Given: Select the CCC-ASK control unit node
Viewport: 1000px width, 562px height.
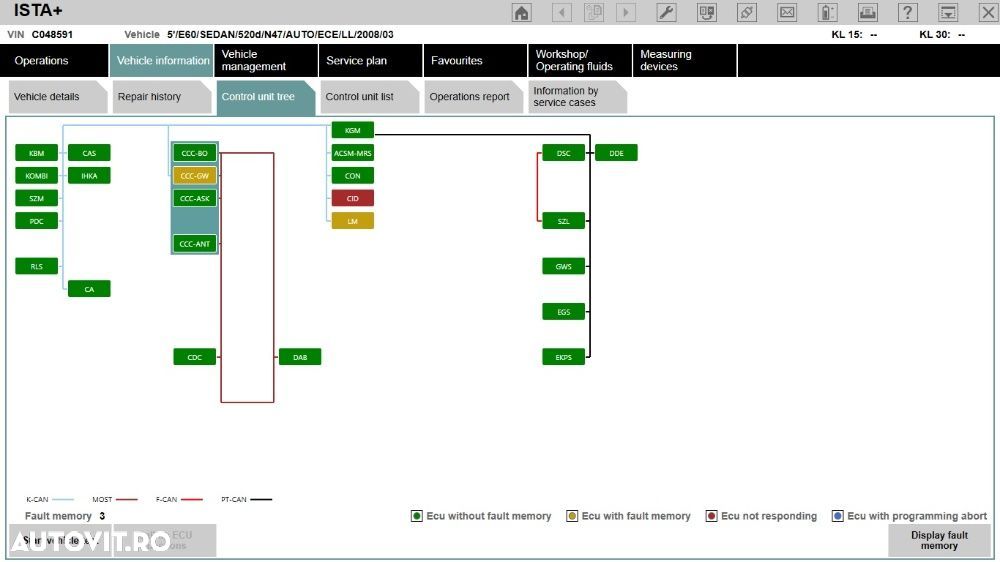Looking at the screenshot, I should (x=195, y=198).
